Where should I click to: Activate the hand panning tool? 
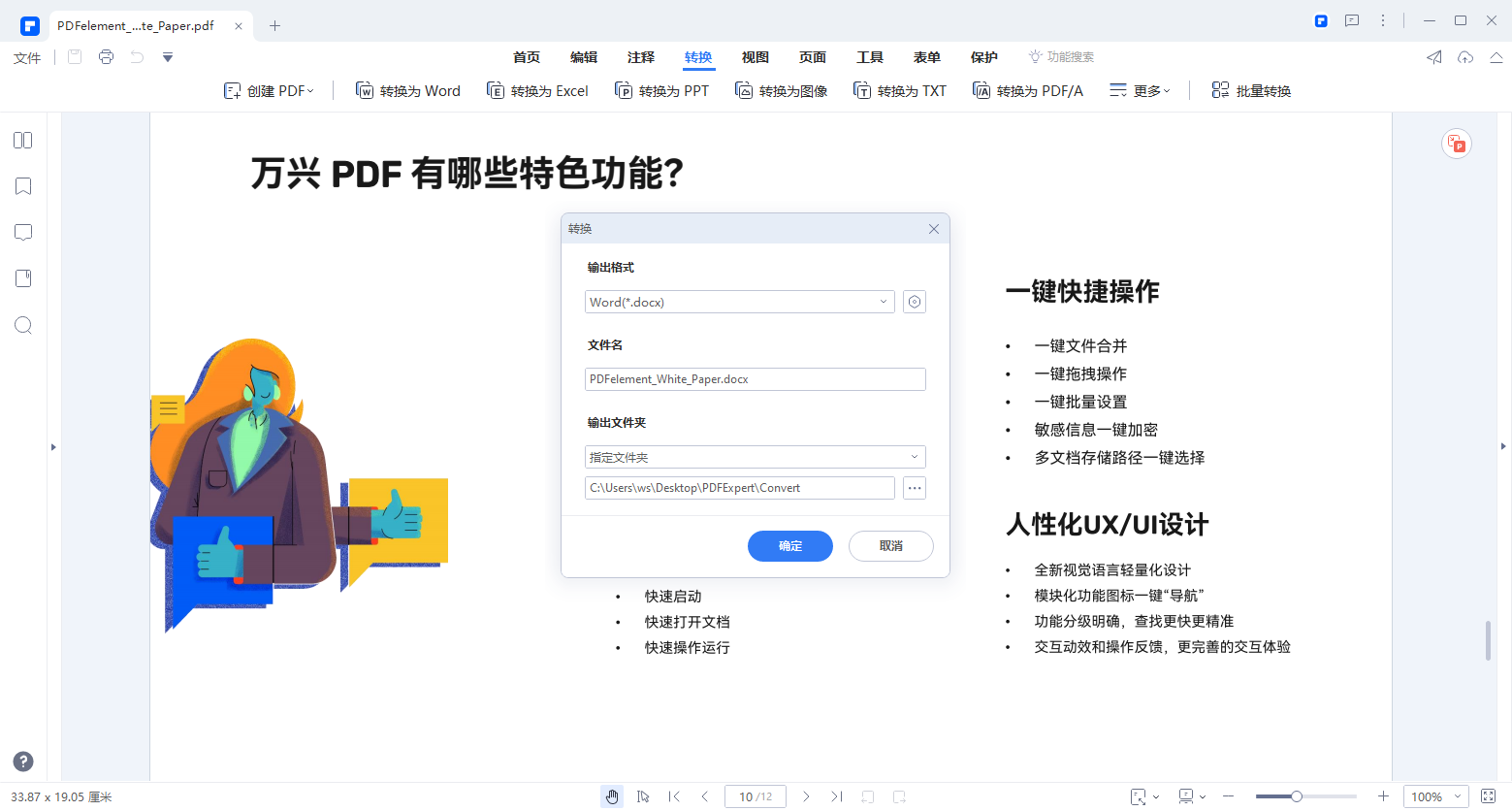click(612, 795)
